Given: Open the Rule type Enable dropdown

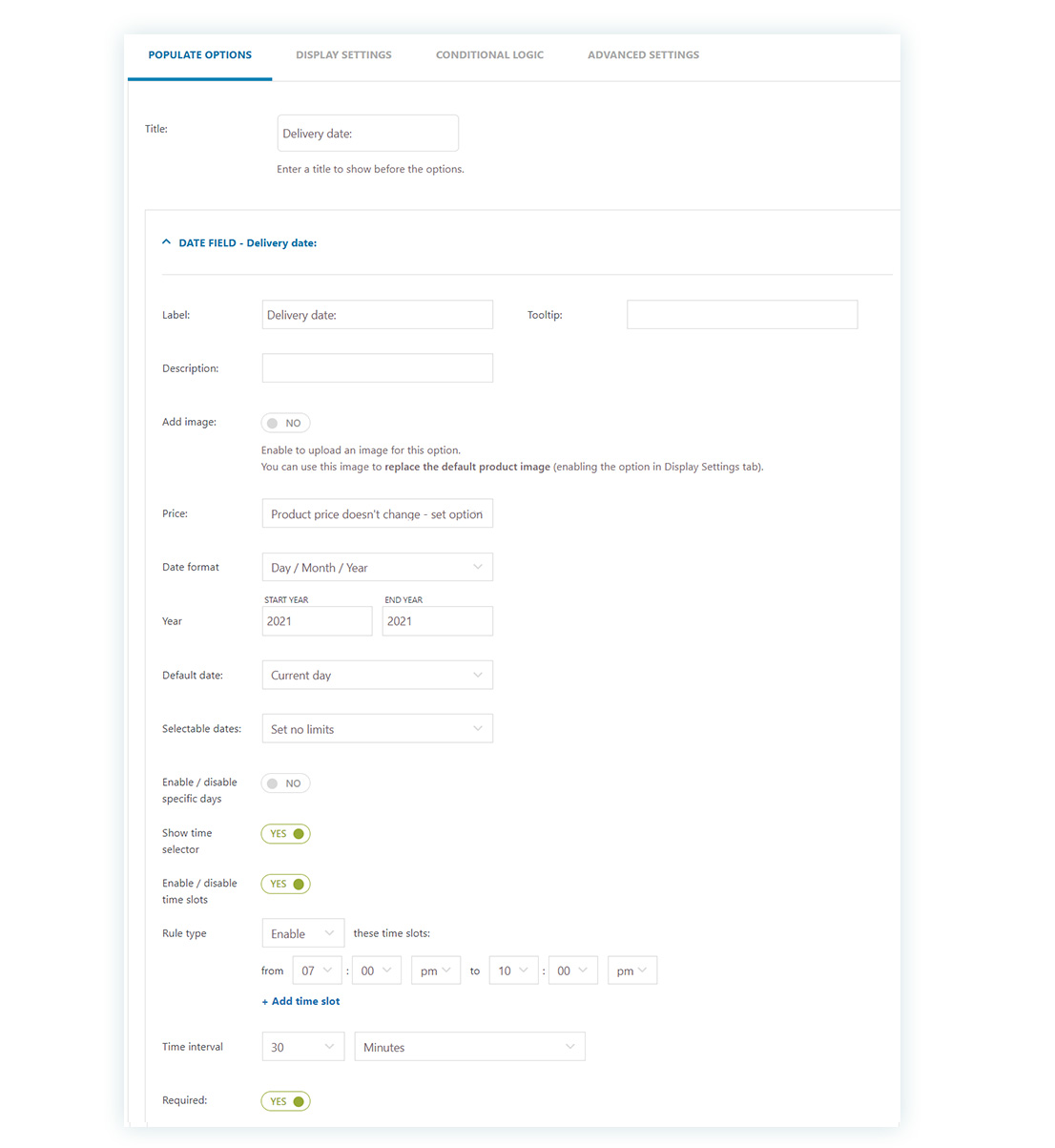Looking at the screenshot, I should click(x=302, y=934).
